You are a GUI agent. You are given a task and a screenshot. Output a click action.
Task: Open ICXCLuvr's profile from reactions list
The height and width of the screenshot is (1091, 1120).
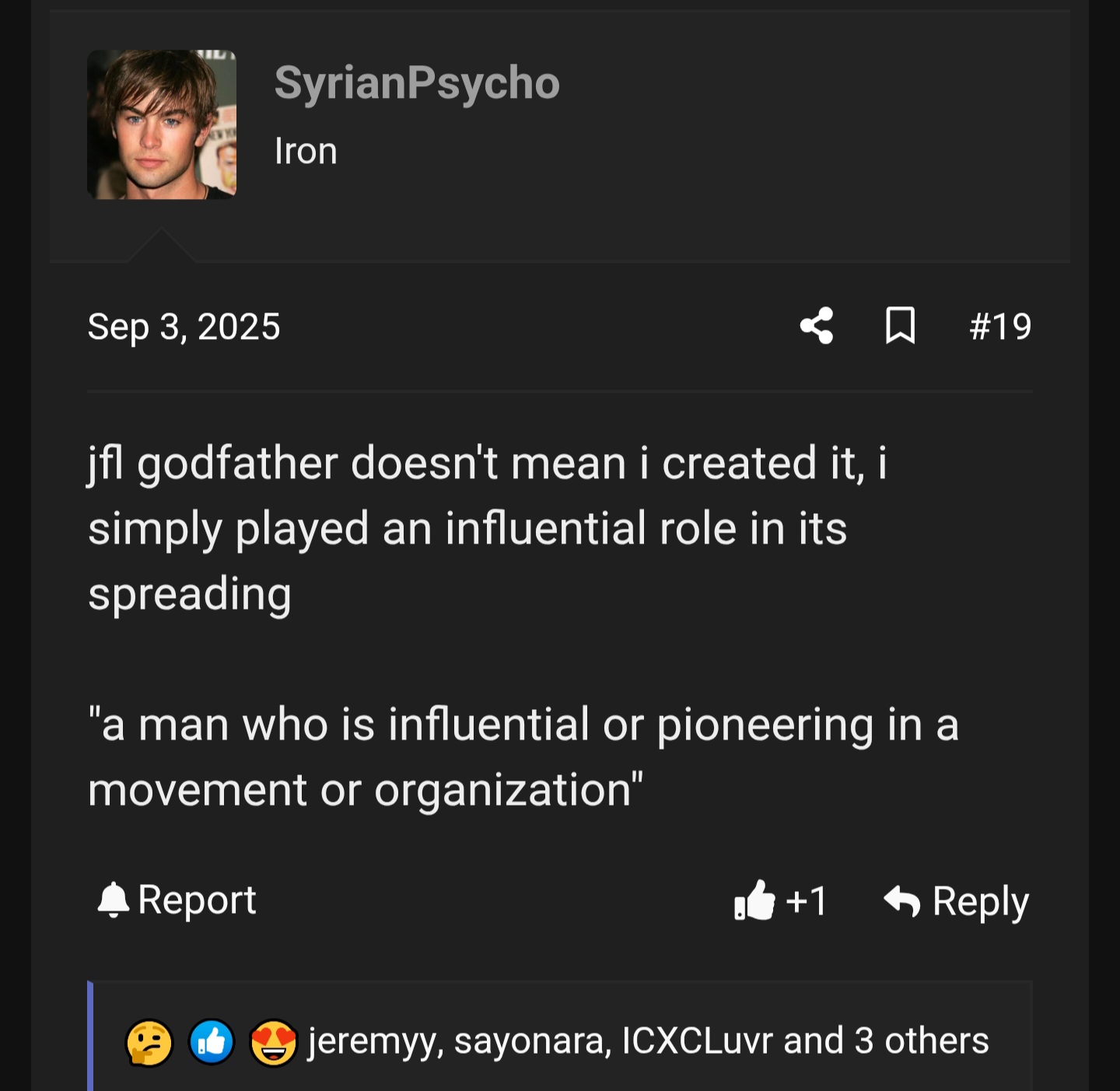pos(698,1041)
